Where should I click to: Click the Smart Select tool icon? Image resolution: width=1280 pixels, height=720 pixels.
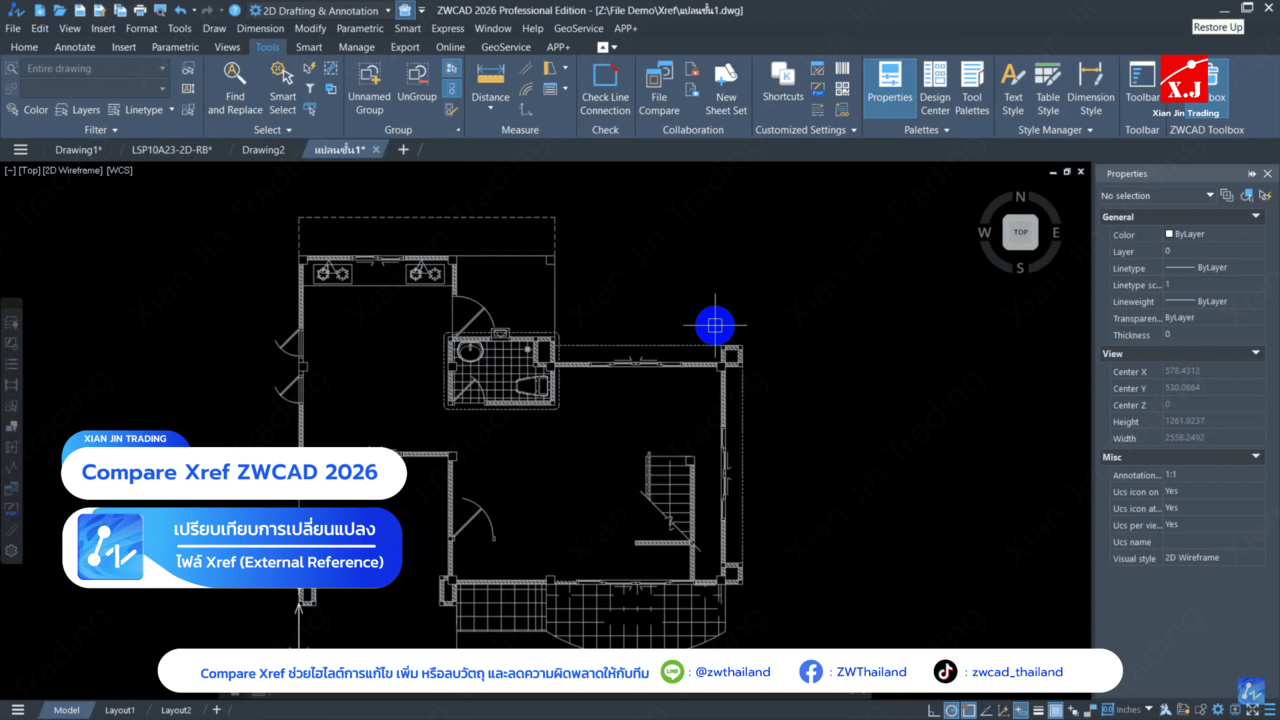coord(283,88)
